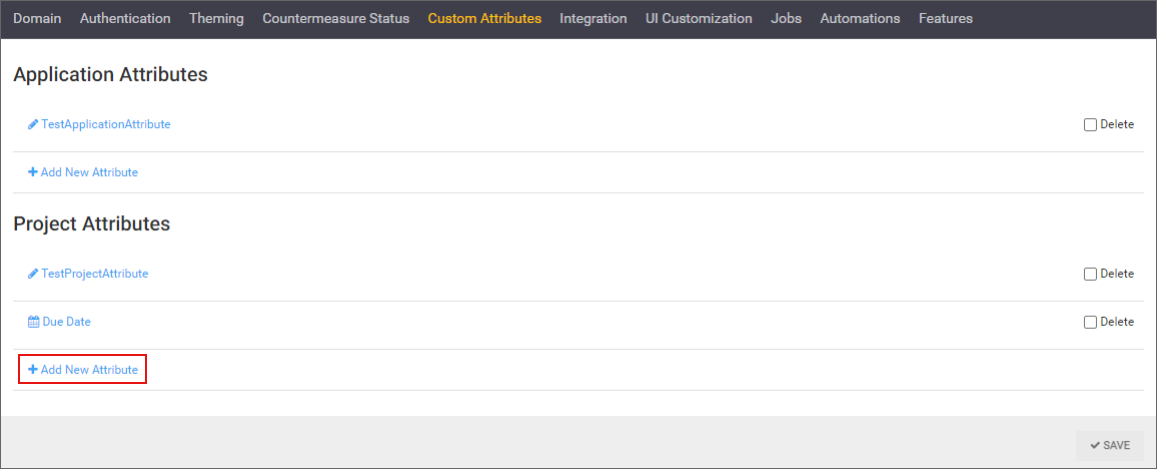This screenshot has height=469, width=1157.
Task: Select the Features tab
Action: [945, 19]
